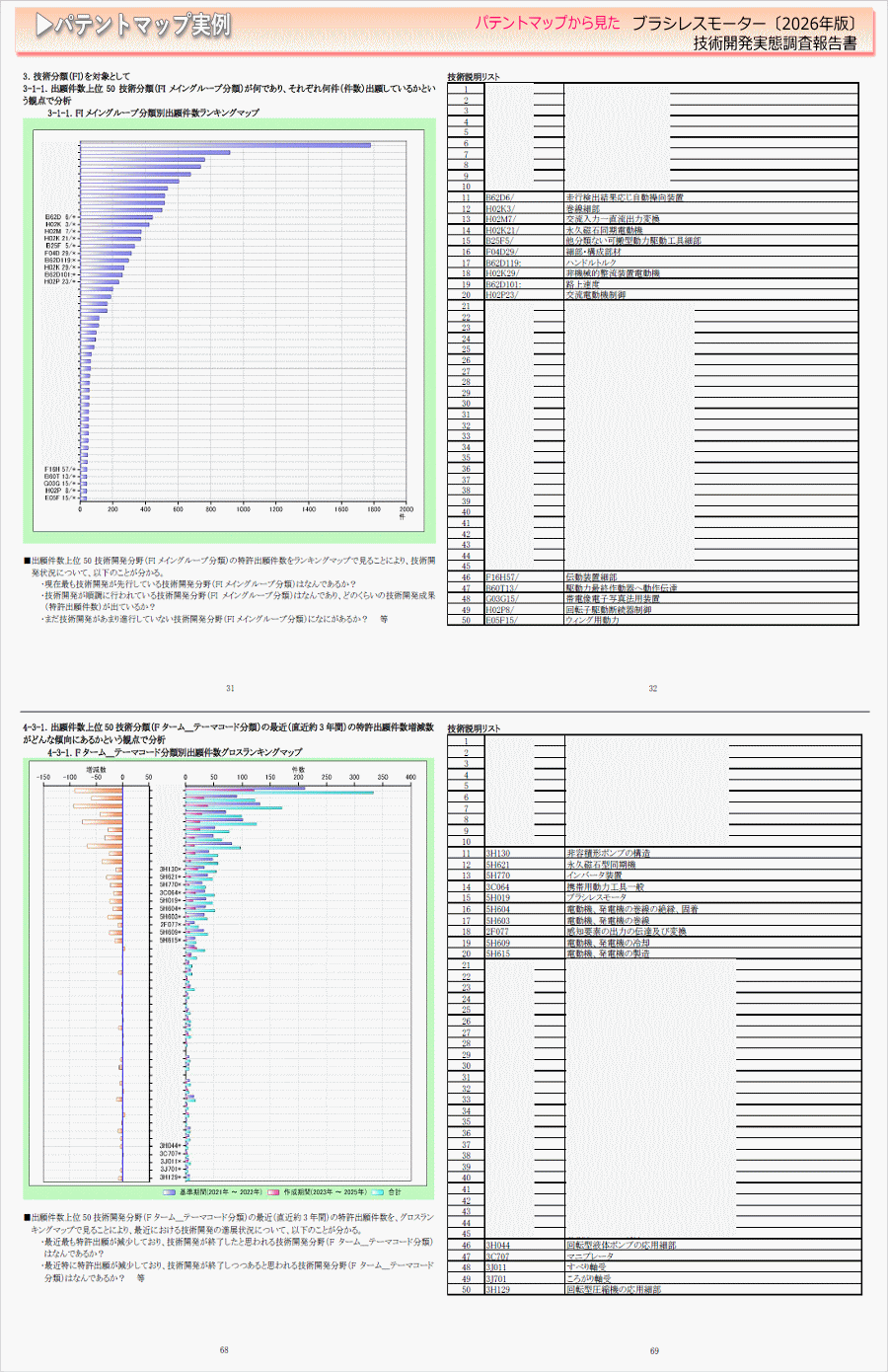Viewport: 888px width, 1372px height.
Task: Click page number 68 at the bottom
Action: (224, 1349)
